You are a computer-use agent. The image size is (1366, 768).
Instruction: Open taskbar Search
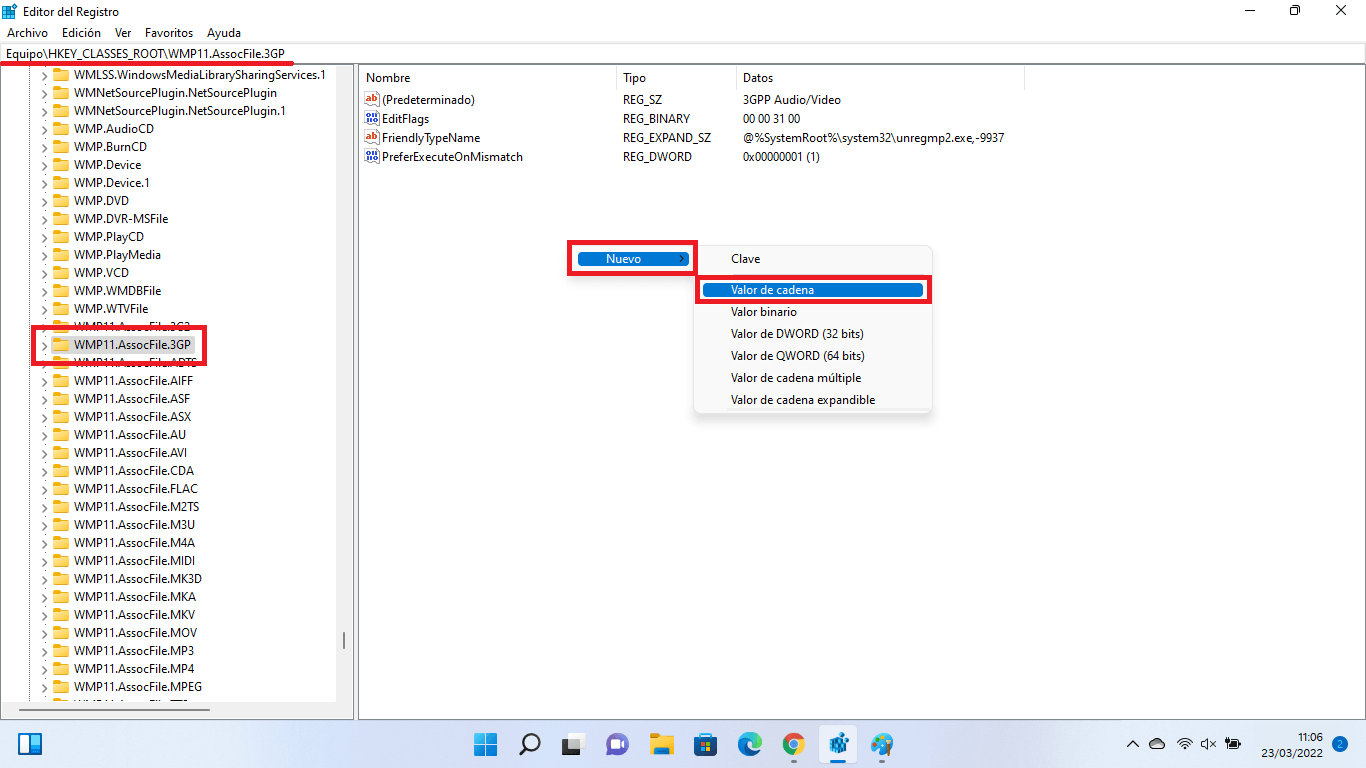[x=529, y=744]
